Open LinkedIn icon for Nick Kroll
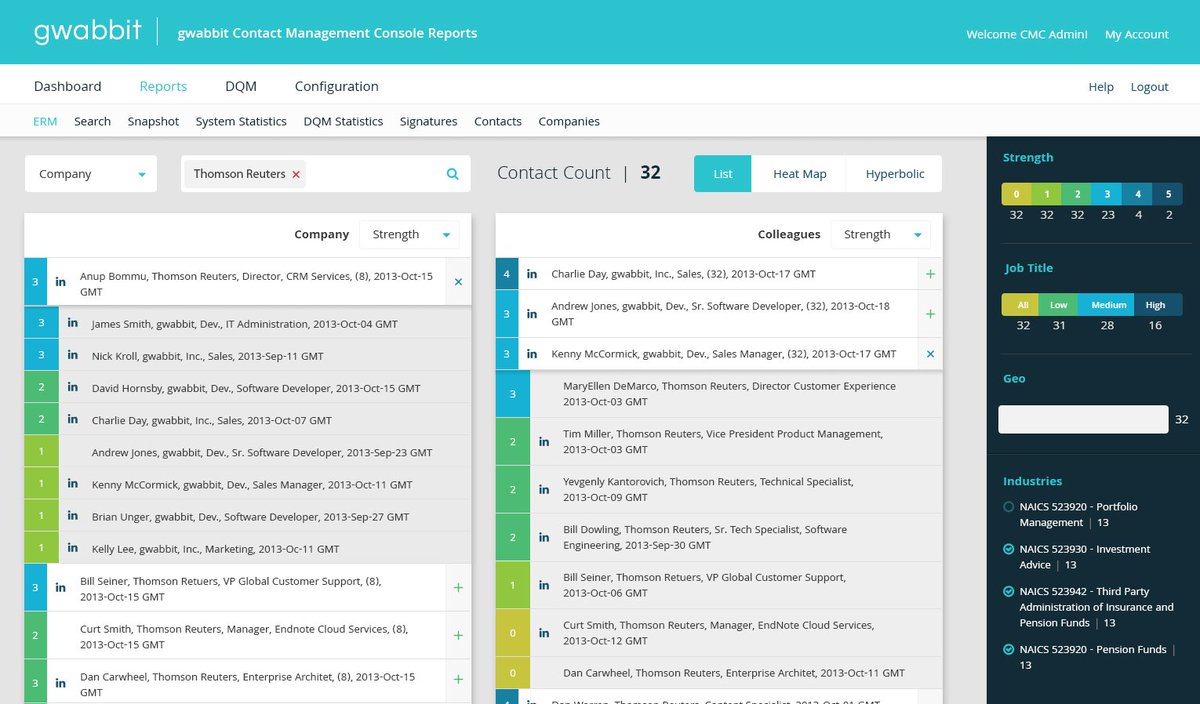 72,355
